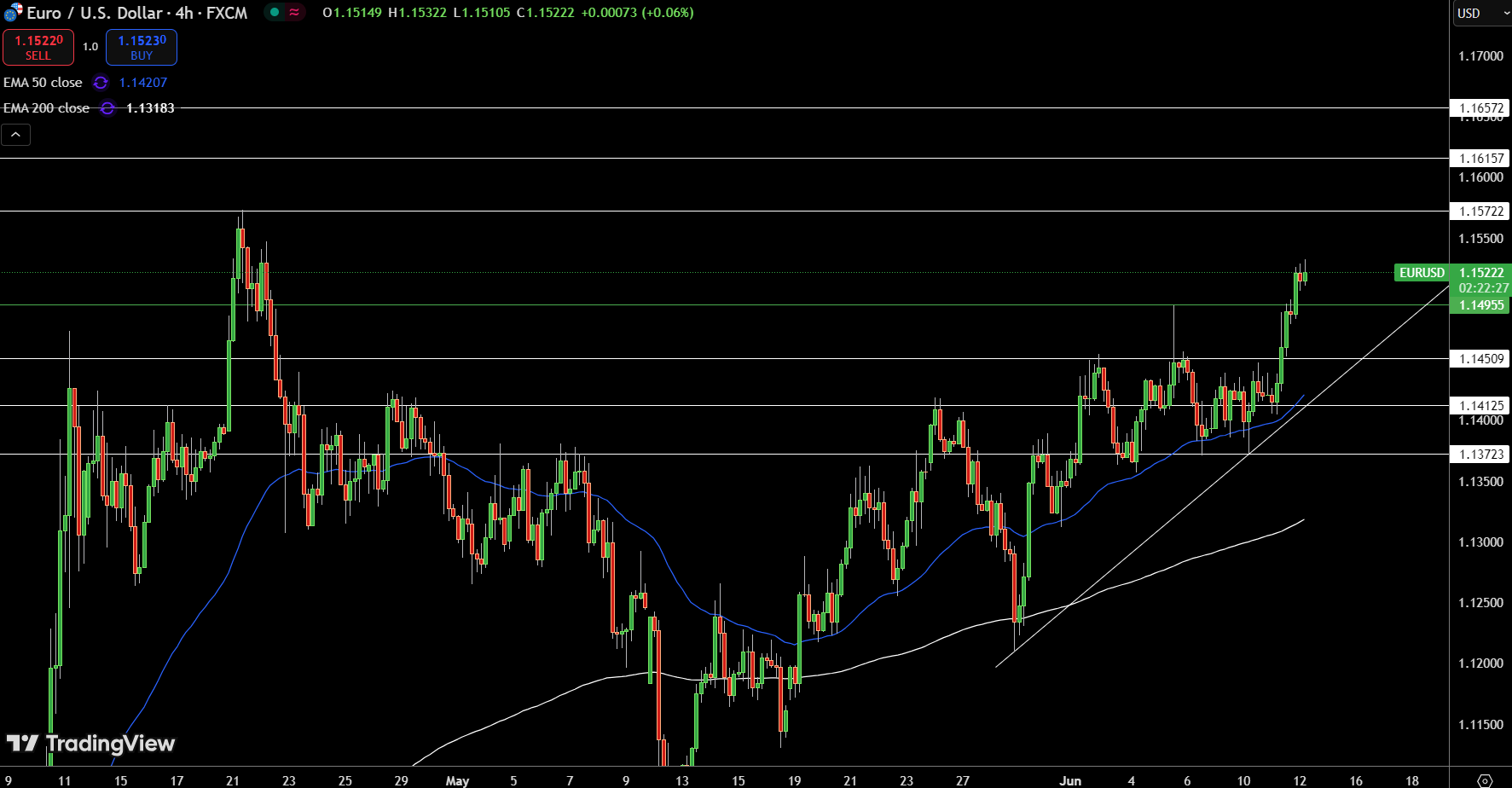Click the EUR/USD flag symbol icon
This screenshot has width=1512, height=788.
point(13,13)
